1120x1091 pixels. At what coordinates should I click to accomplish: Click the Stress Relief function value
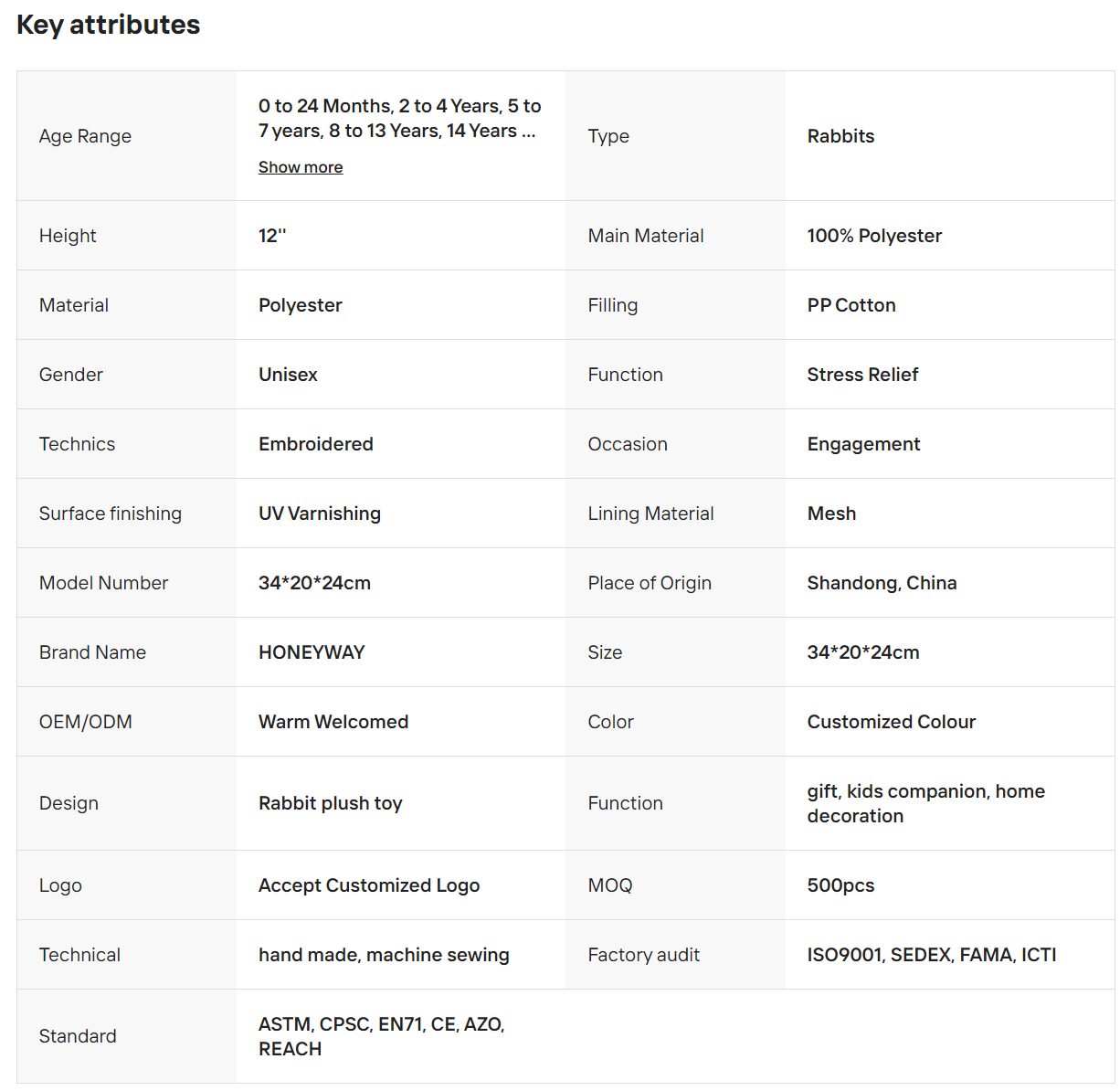pos(862,375)
